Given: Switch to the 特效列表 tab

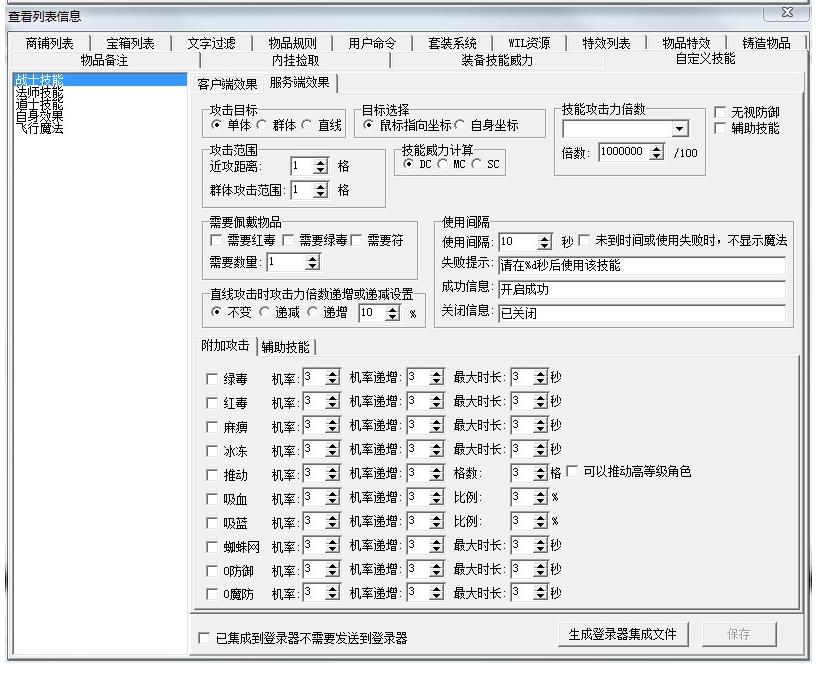Looking at the screenshot, I should [607, 43].
